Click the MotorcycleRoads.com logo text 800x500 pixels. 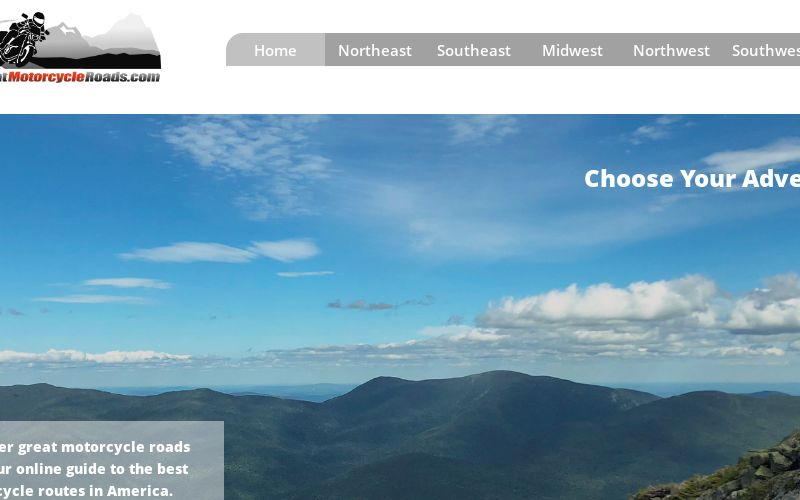point(80,77)
